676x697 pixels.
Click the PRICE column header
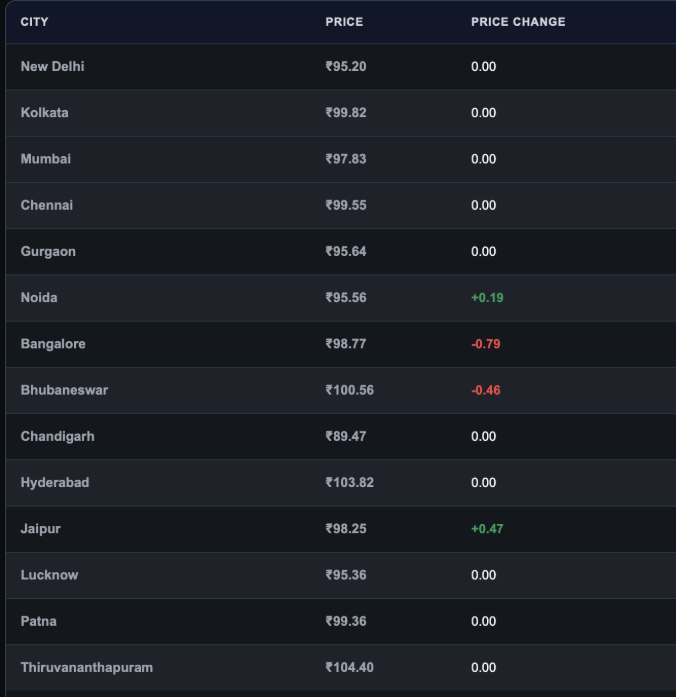(x=344, y=22)
